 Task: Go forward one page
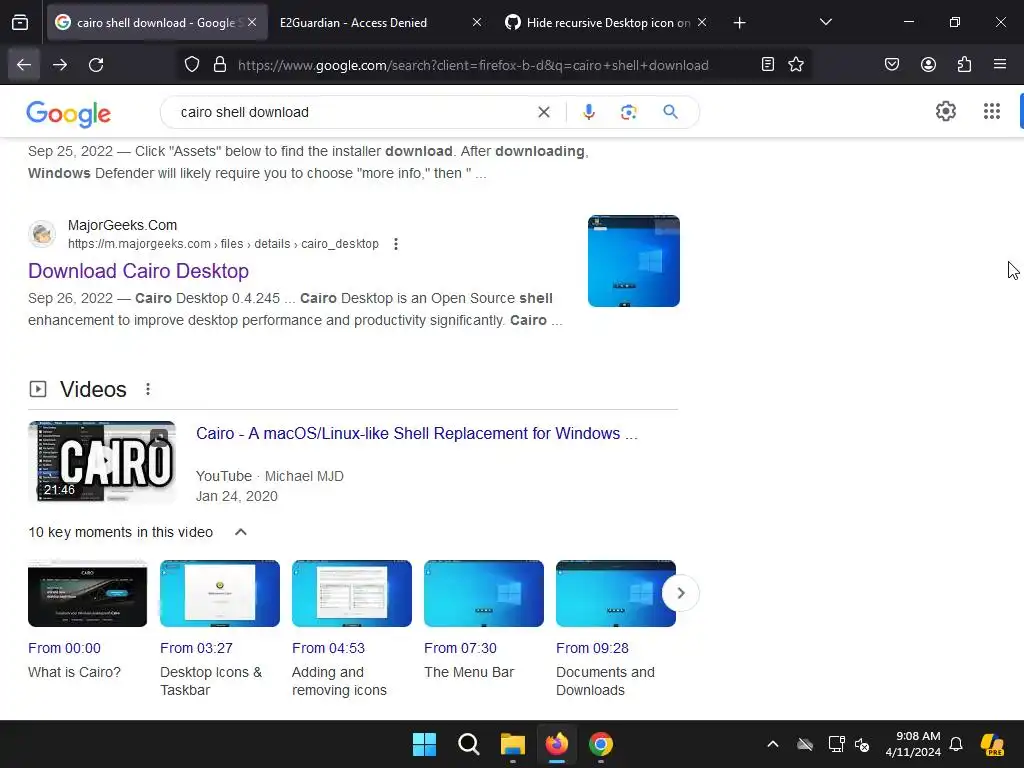point(60,65)
